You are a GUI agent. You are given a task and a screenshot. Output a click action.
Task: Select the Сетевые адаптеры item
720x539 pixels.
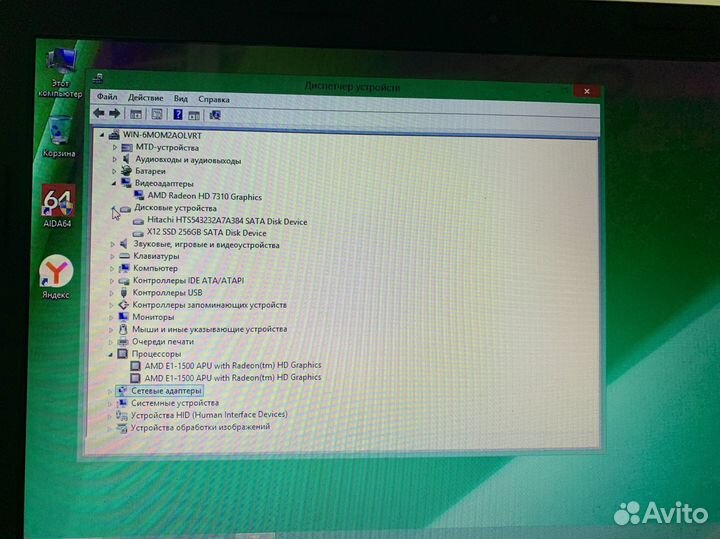pyautogui.click(x=166, y=391)
